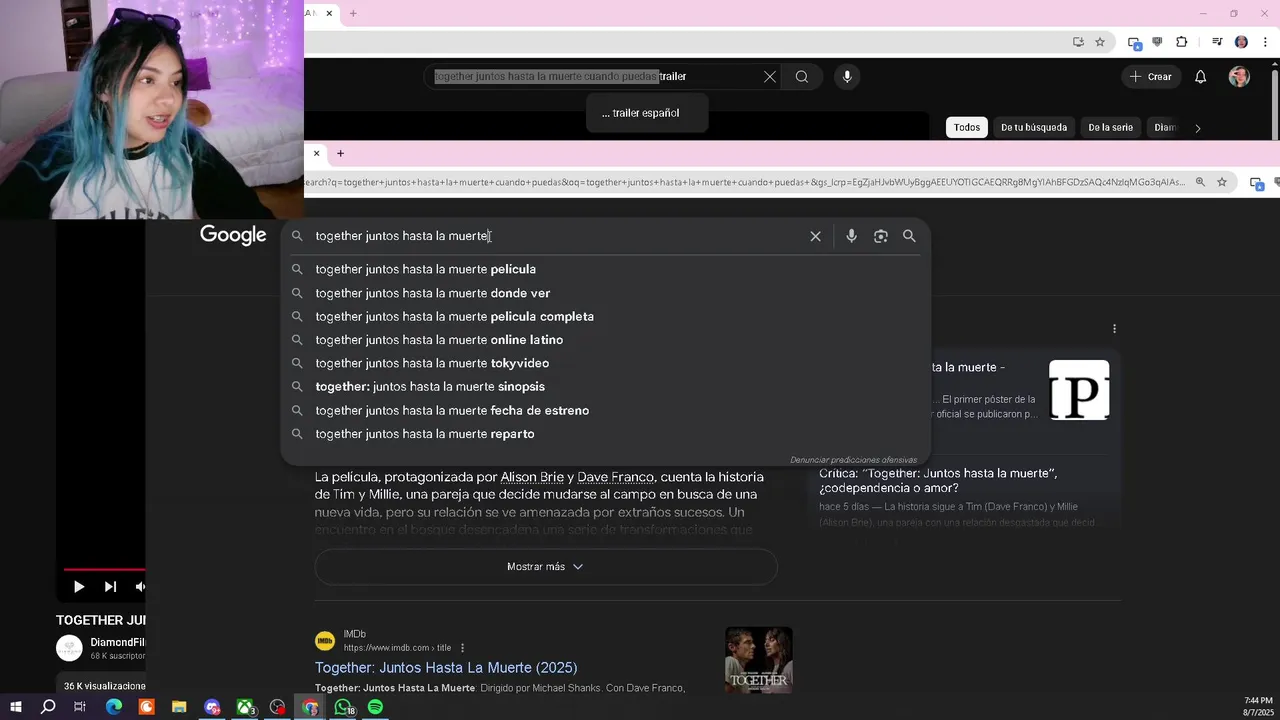Open Spotify from taskbar
The width and height of the screenshot is (1280, 720).
pyautogui.click(x=376, y=707)
